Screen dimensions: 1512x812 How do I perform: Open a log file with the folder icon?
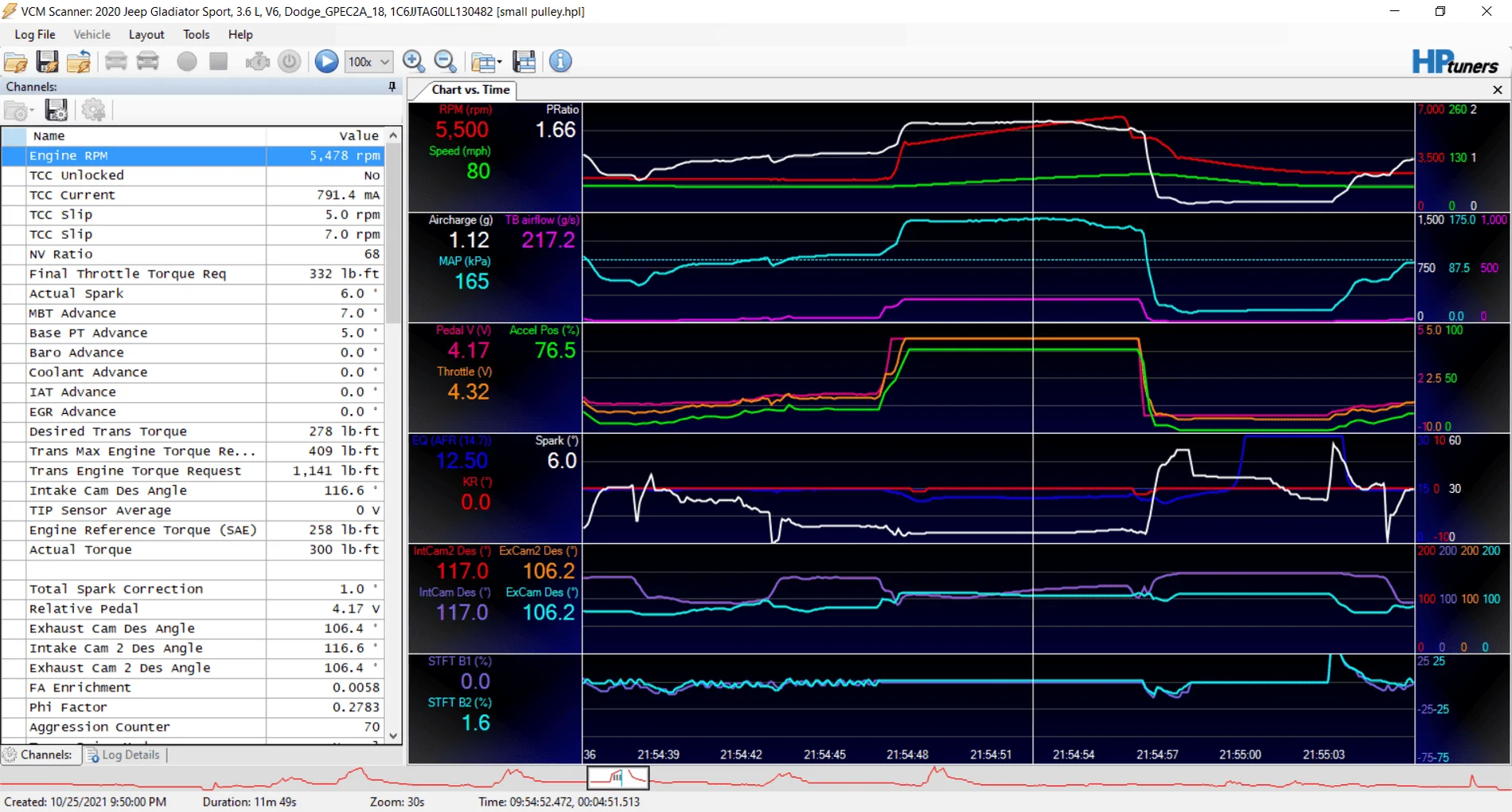16,61
